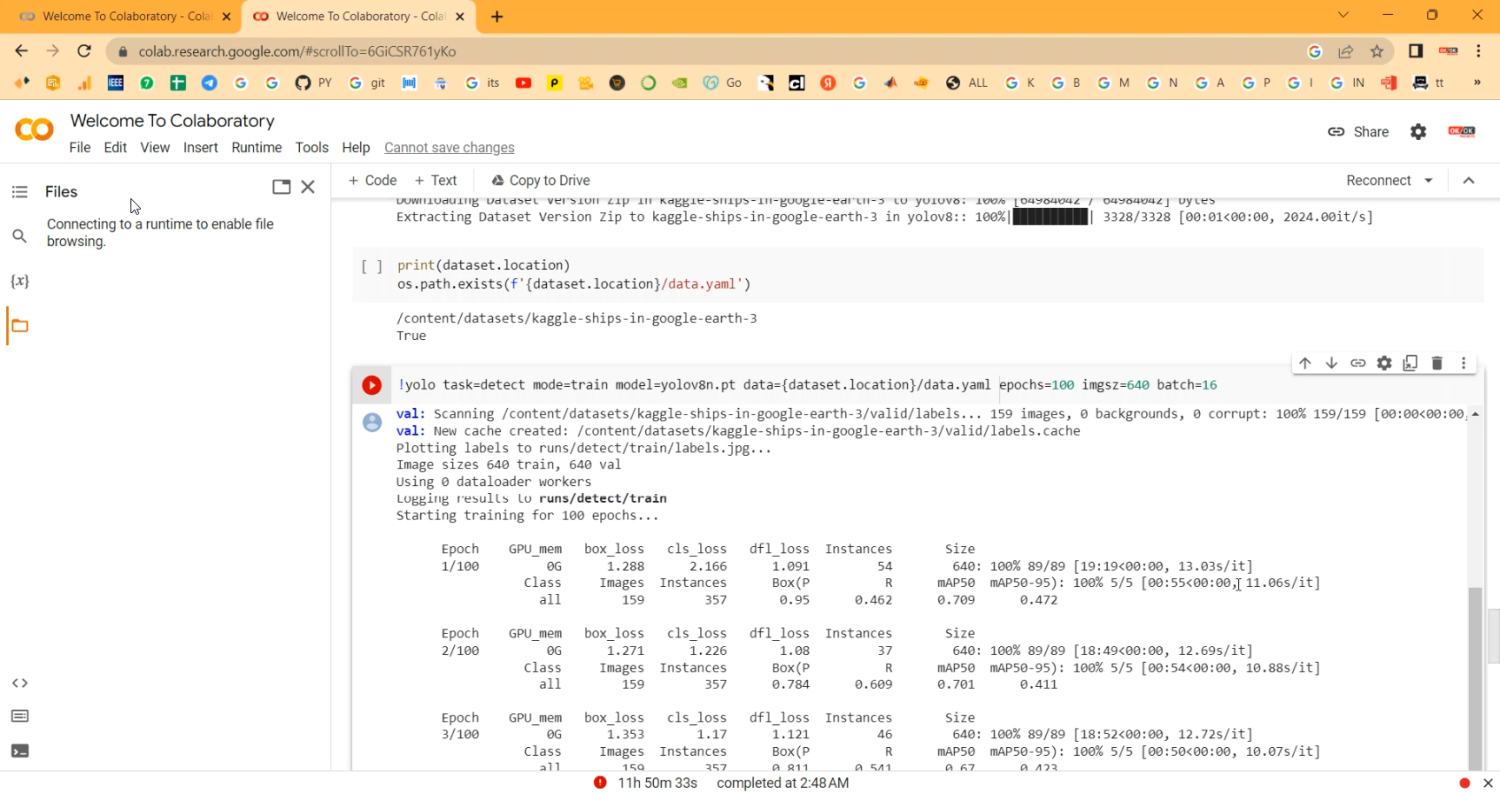Move cell up with arrow icon
1500x794 pixels.
(1305, 363)
